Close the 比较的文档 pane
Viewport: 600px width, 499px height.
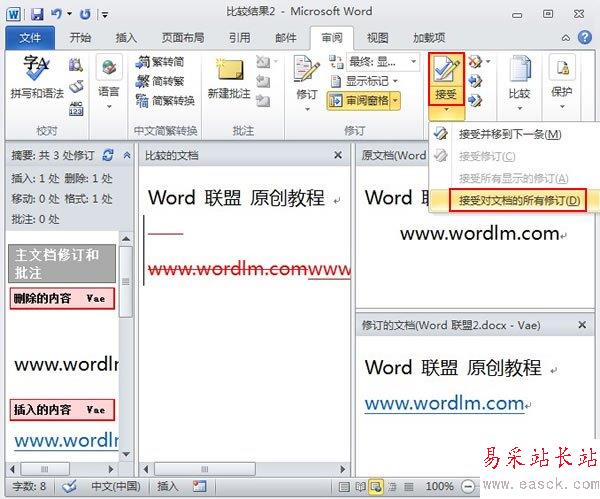point(338,155)
